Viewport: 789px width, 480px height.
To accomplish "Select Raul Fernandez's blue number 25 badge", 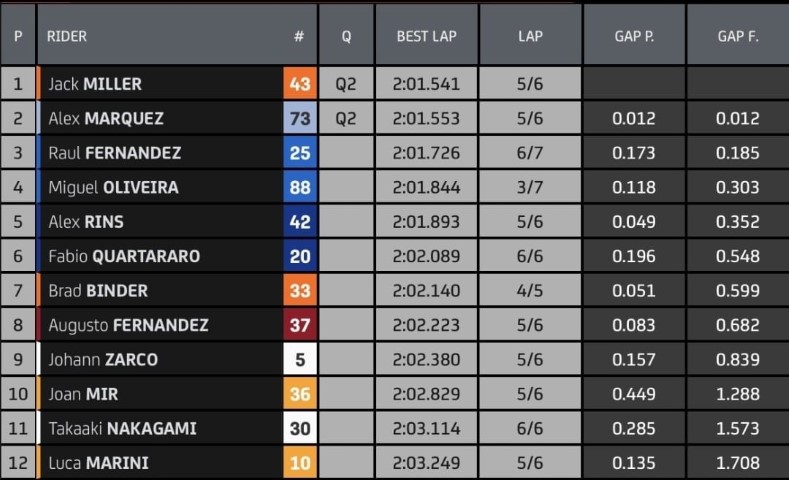I will (300, 152).
